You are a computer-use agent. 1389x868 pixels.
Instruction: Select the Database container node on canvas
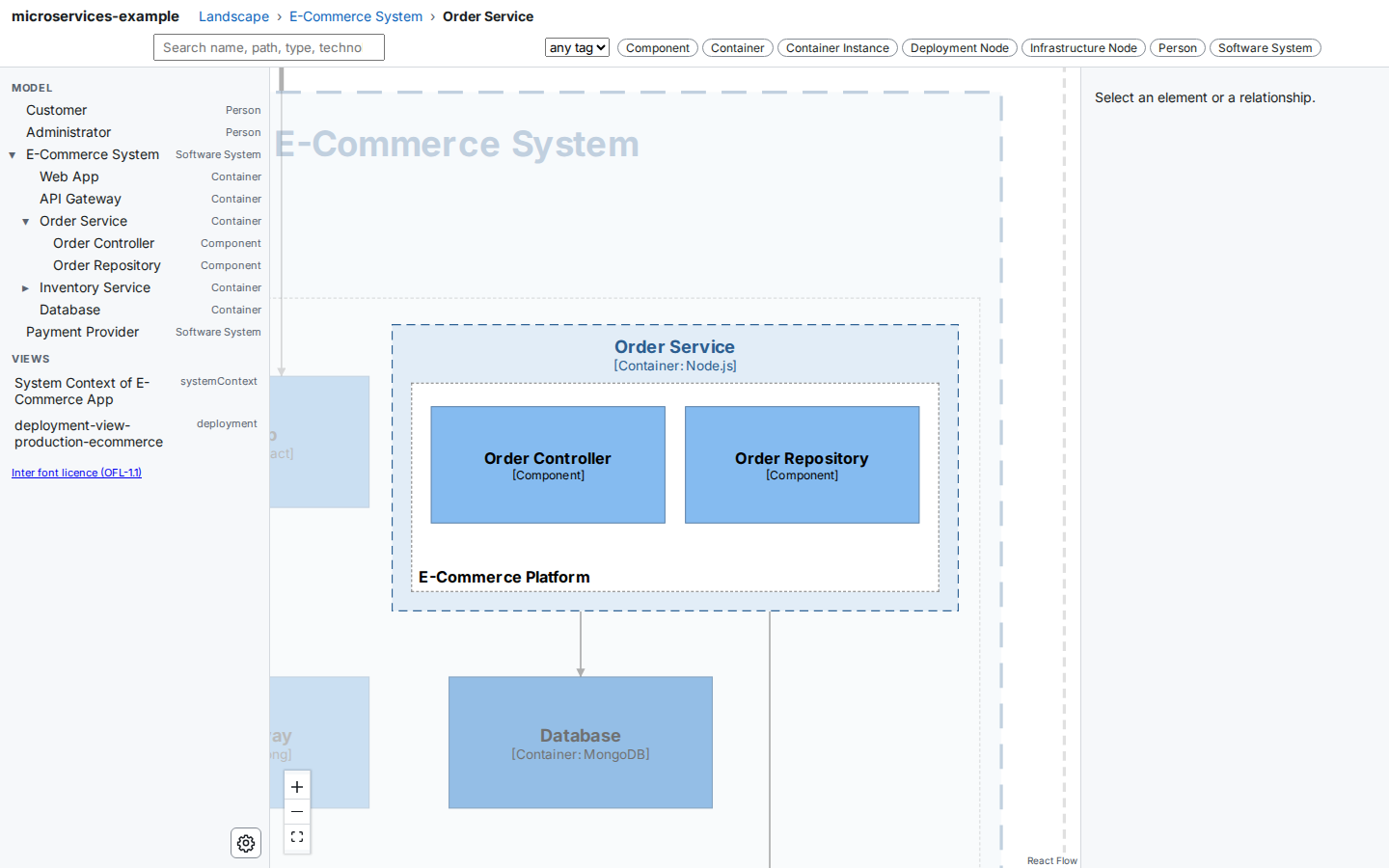coord(581,743)
